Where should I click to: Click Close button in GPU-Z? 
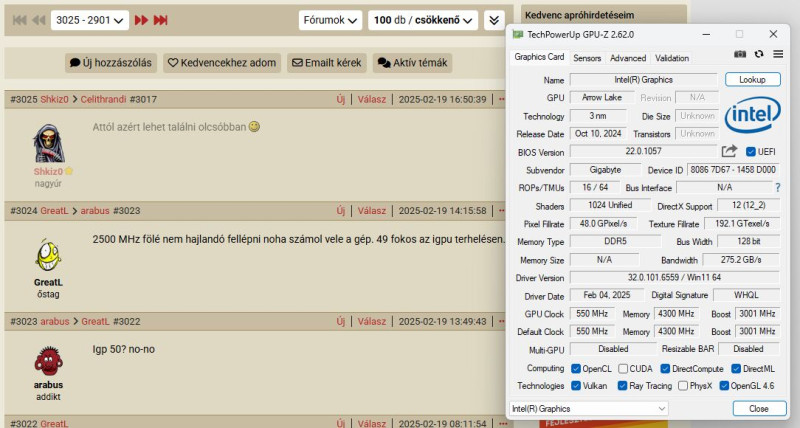(759, 409)
